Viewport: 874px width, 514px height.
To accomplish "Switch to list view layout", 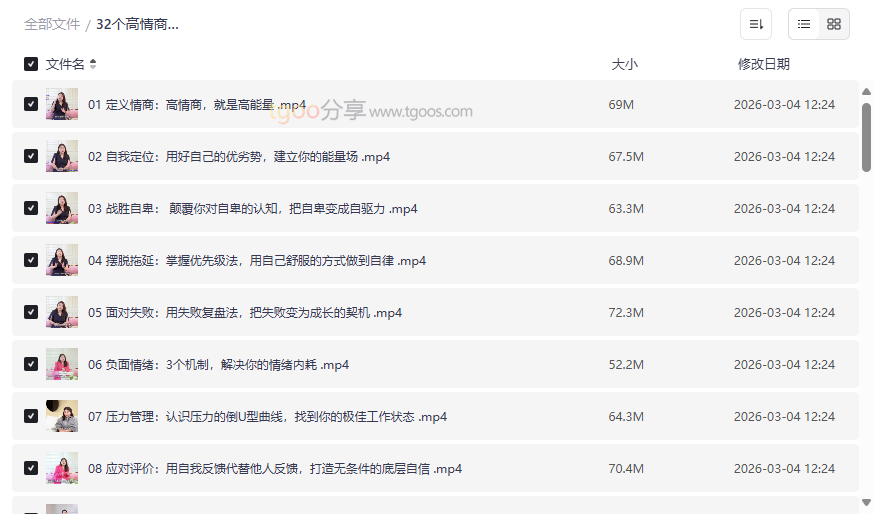I will pos(804,24).
